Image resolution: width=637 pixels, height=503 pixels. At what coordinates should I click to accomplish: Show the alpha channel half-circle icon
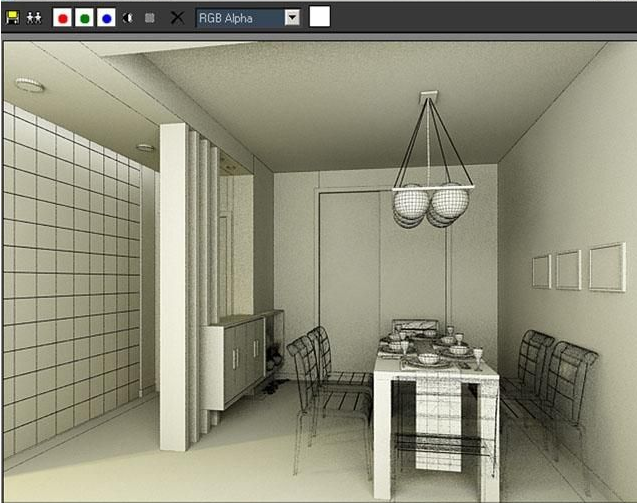pos(128,18)
